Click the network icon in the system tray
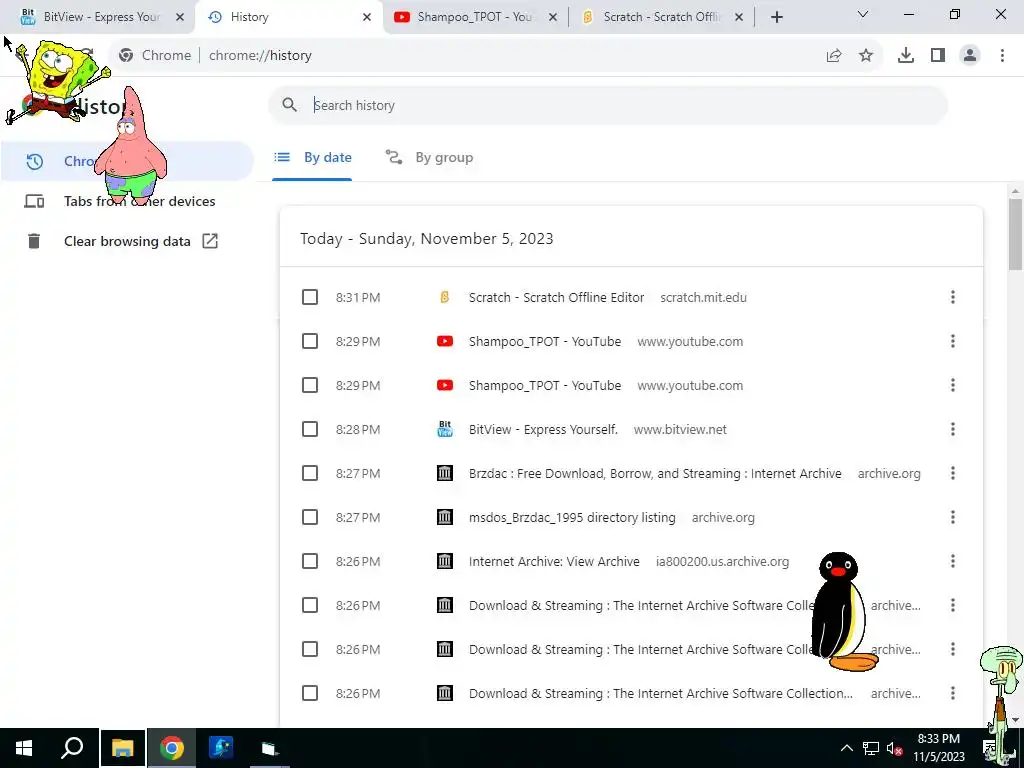The height and width of the screenshot is (768, 1024). click(871, 748)
